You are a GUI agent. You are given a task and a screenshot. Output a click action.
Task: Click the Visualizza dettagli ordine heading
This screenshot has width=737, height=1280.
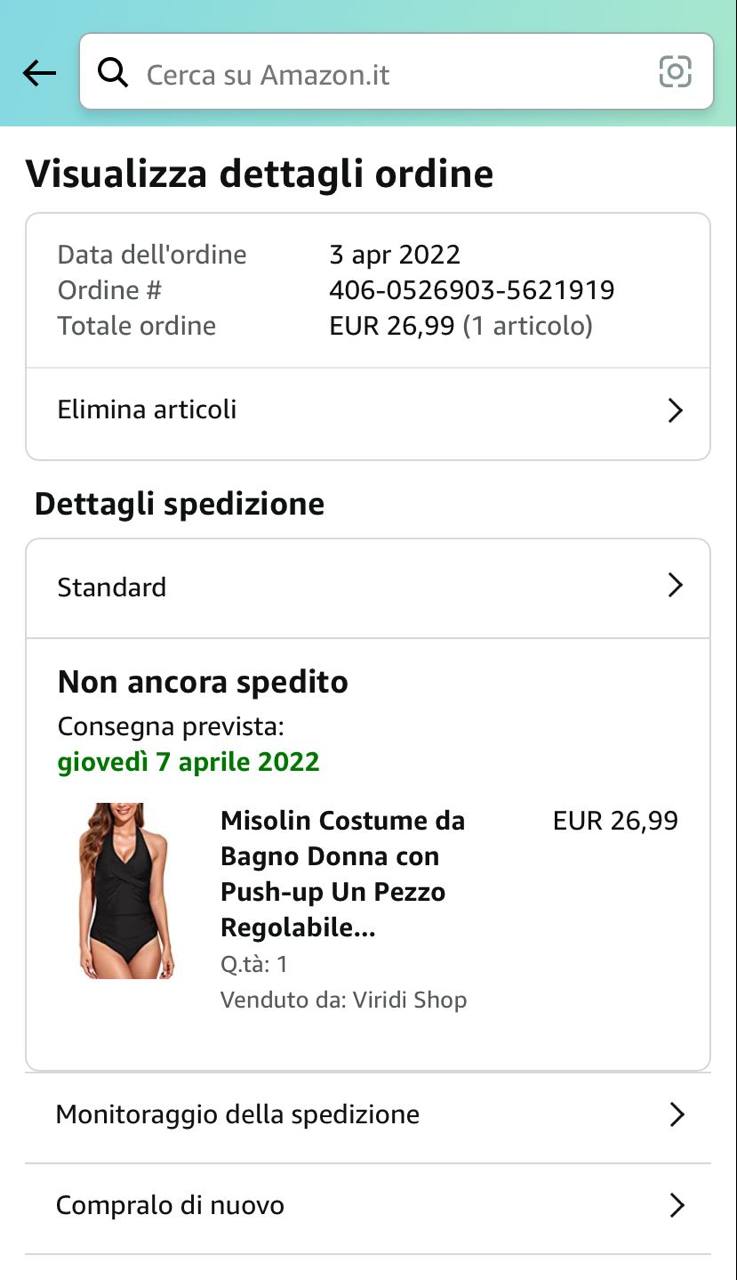tap(259, 174)
